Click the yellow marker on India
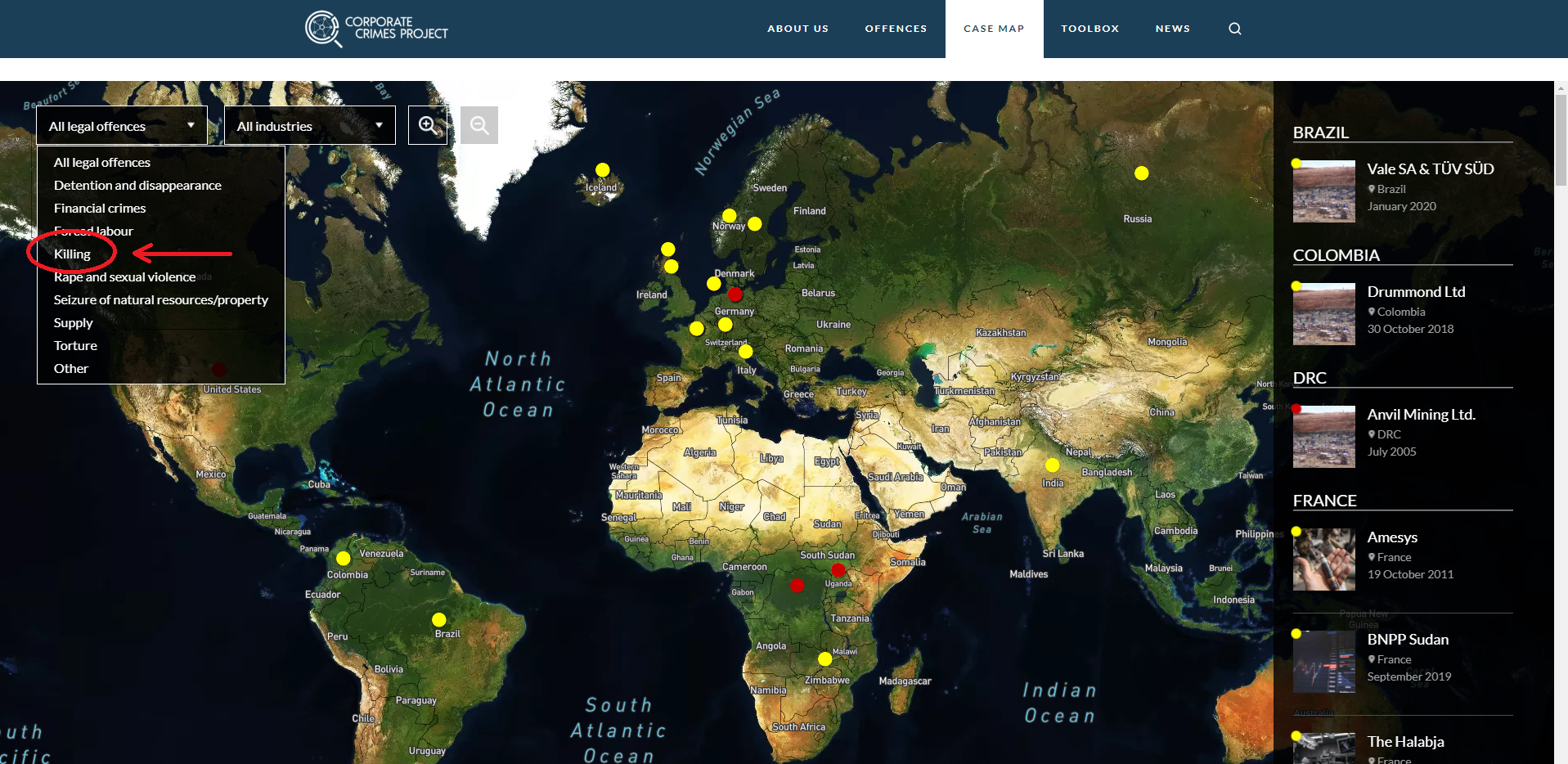 pos(1053,465)
